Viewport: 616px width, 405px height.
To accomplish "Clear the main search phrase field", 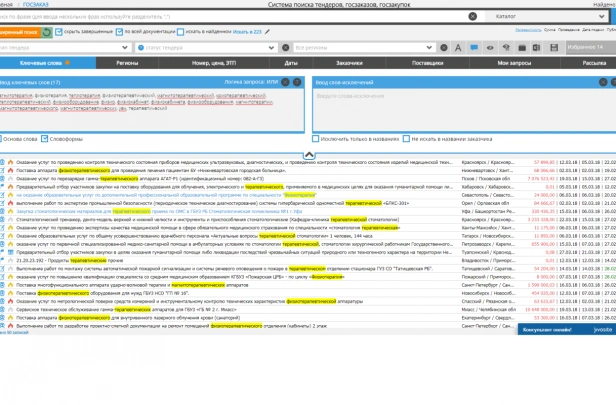I will pyautogui.click(x=473, y=16).
